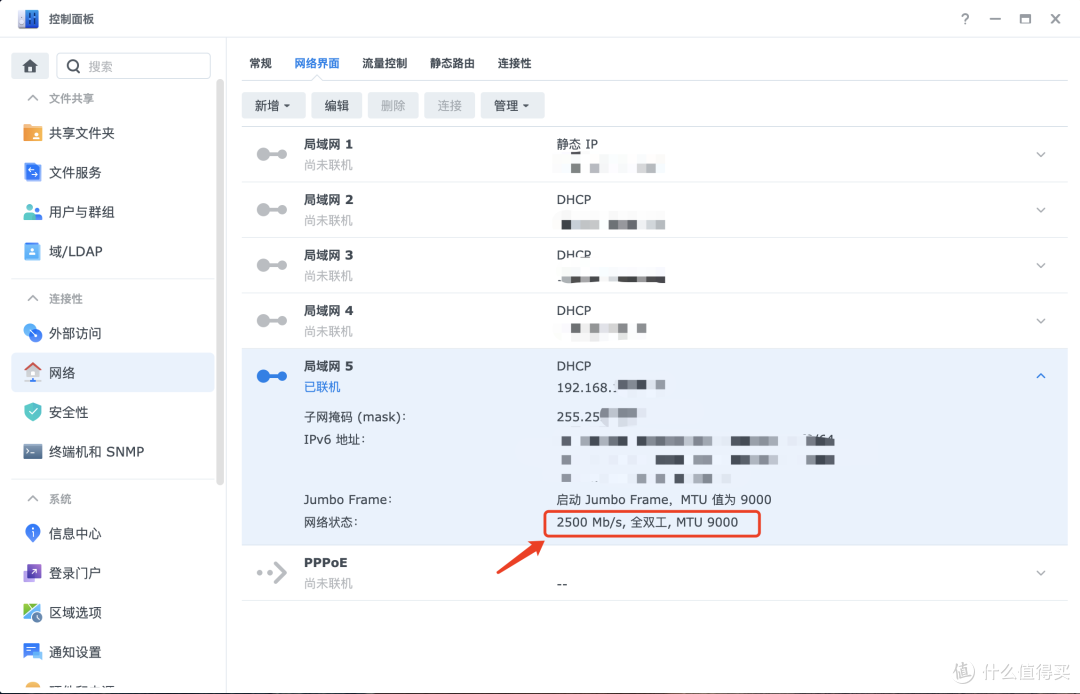This screenshot has height=694, width=1080.
Task: Click 局域网 1 connection status icon
Action: click(x=272, y=154)
